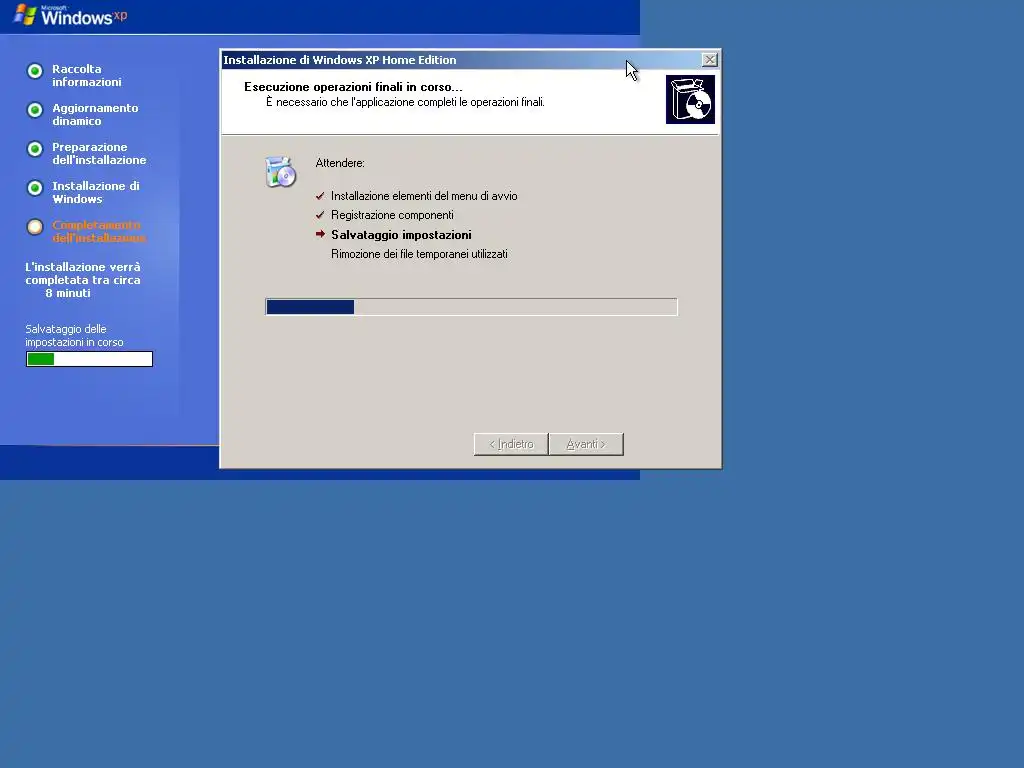The width and height of the screenshot is (1024, 768).
Task: Click Rimozione dei file temporanei utilizzati text
Action: [x=419, y=254]
